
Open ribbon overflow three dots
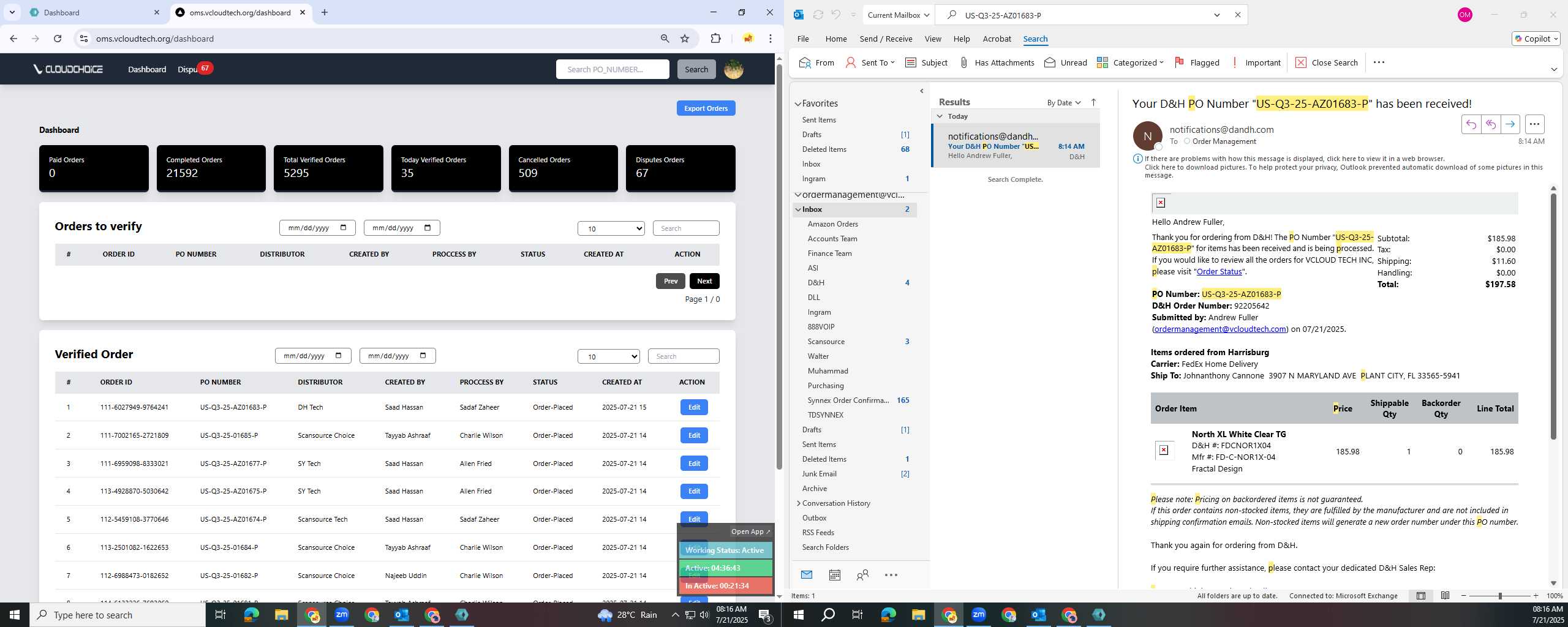point(1379,62)
